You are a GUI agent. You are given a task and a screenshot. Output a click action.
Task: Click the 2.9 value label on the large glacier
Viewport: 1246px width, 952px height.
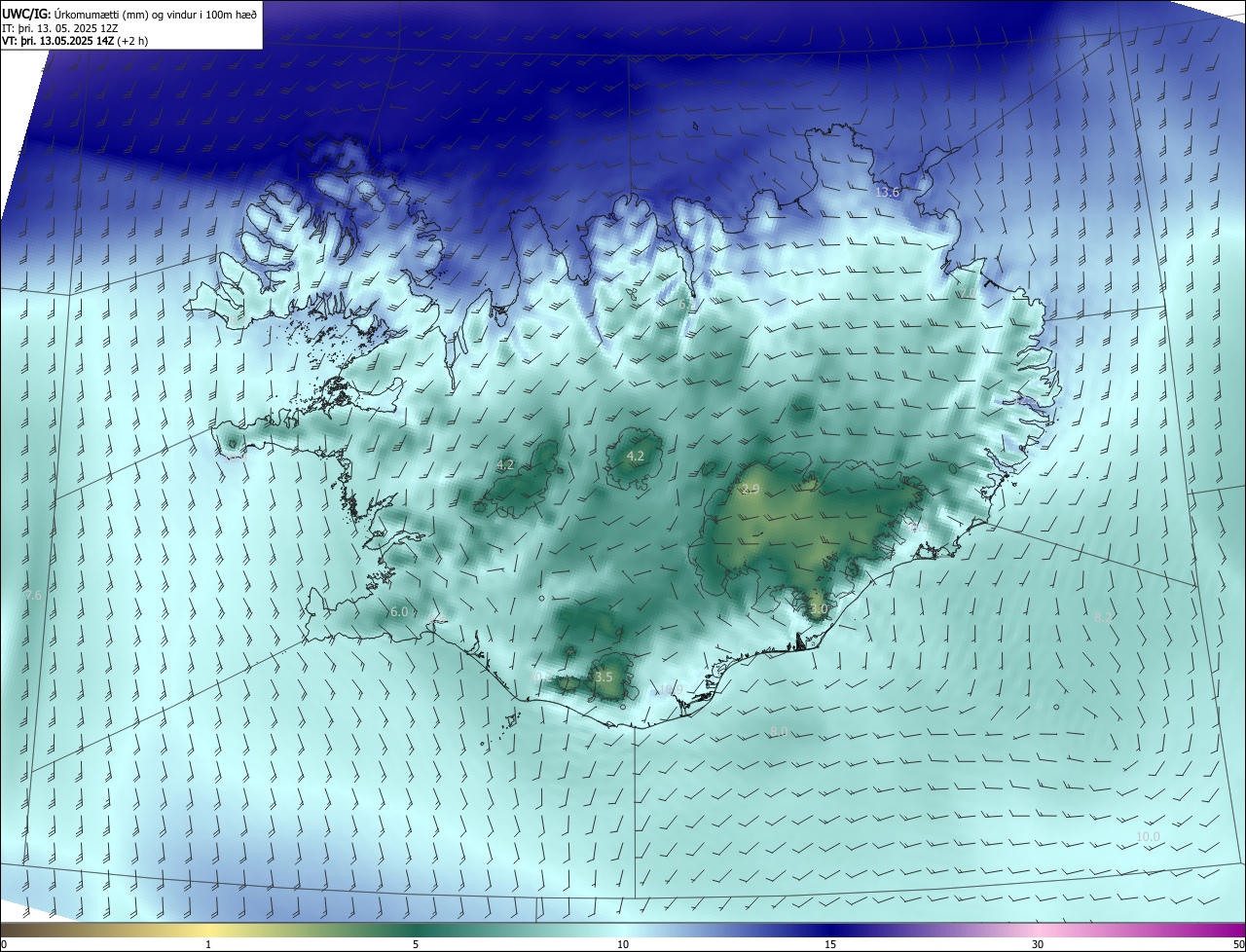click(x=750, y=489)
